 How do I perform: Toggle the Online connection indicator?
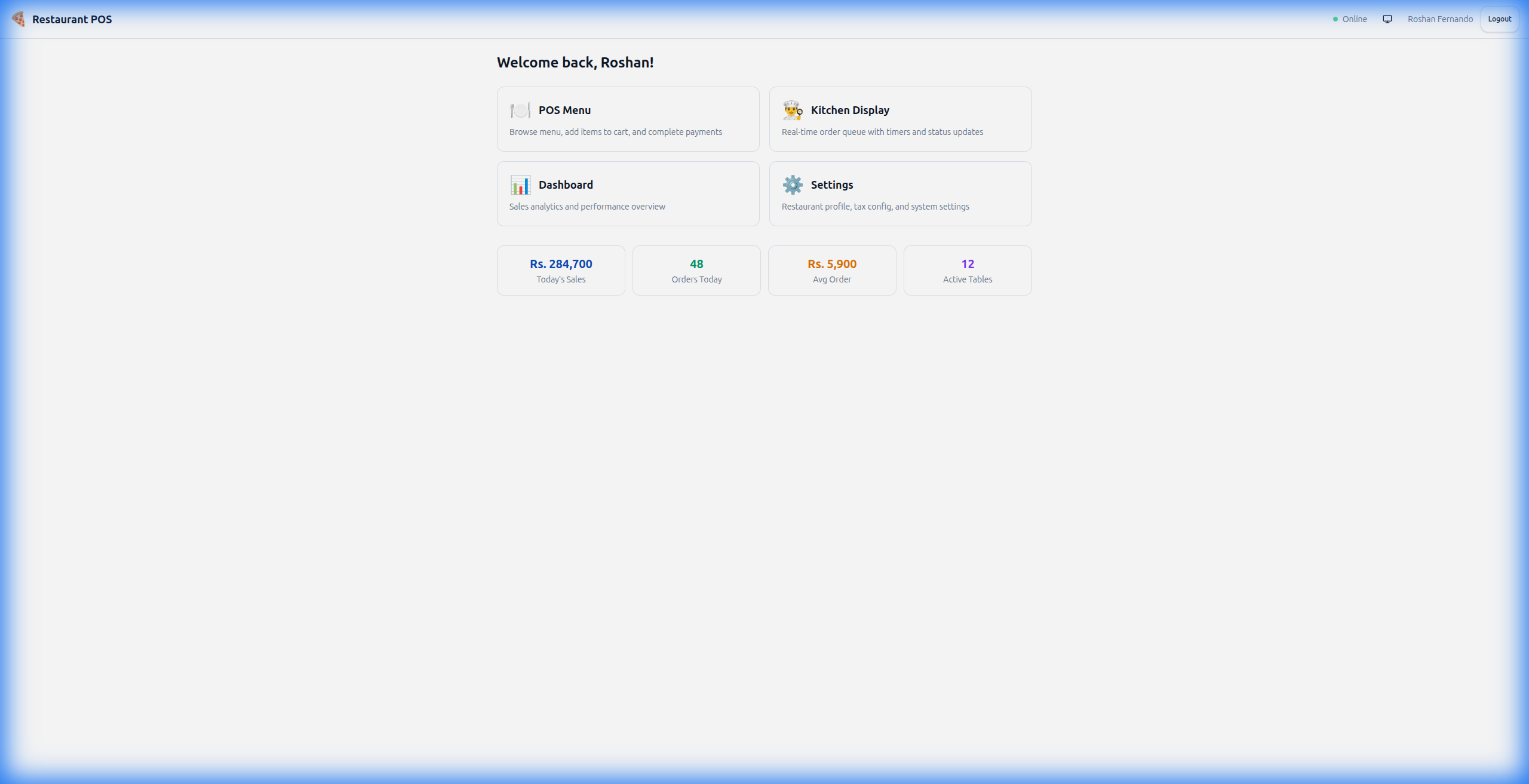pyautogui.click(x=1350, y=19)
